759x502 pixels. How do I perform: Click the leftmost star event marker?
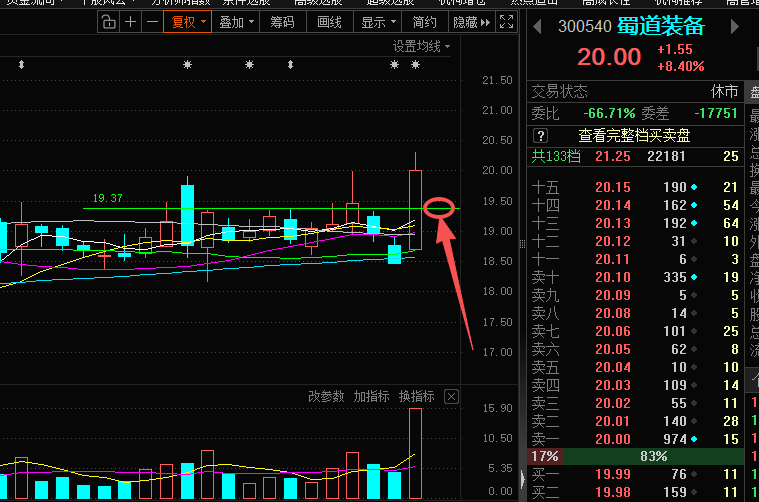click(x=187, y=64)
